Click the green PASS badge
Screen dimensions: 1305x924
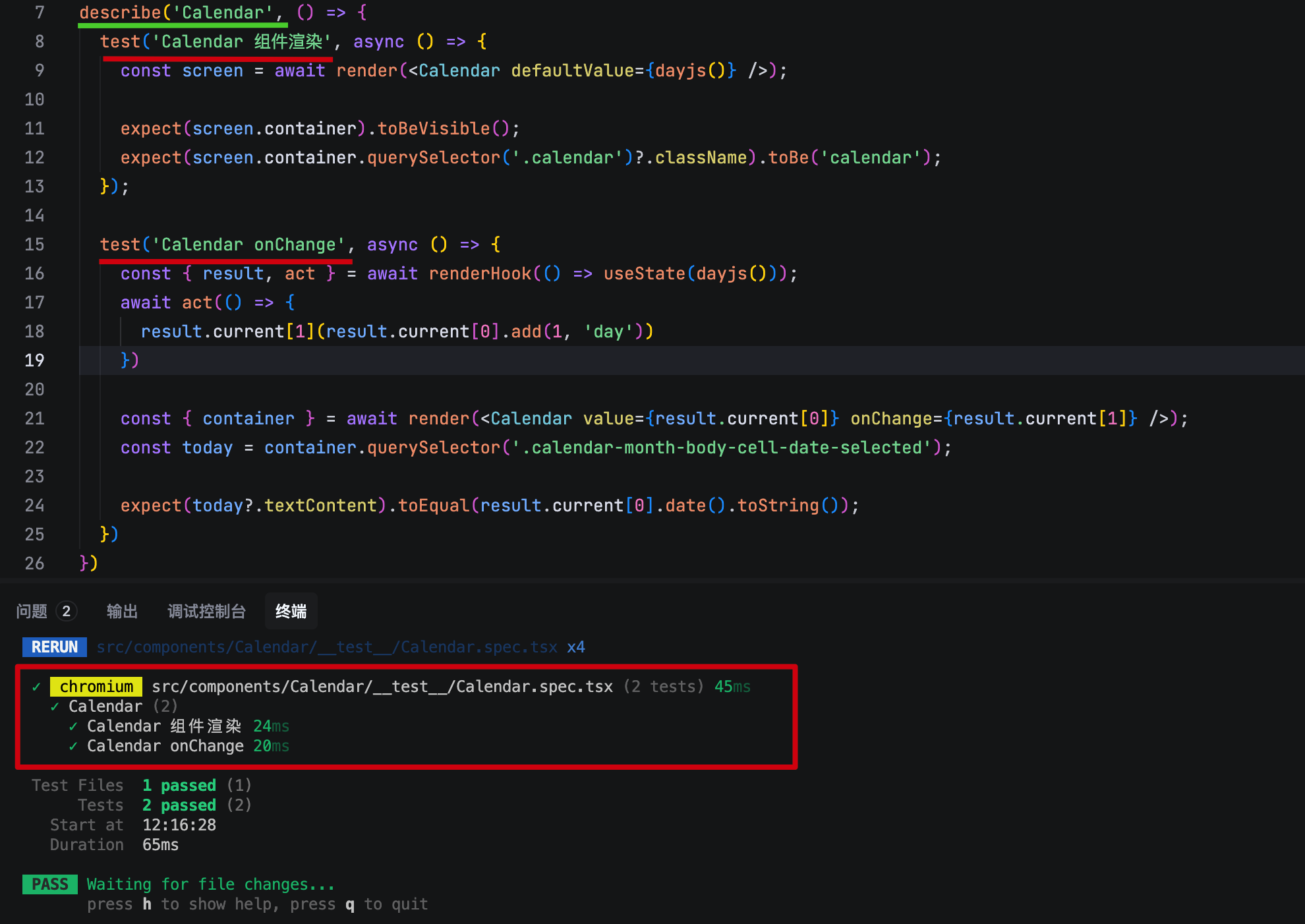(50, 884)
